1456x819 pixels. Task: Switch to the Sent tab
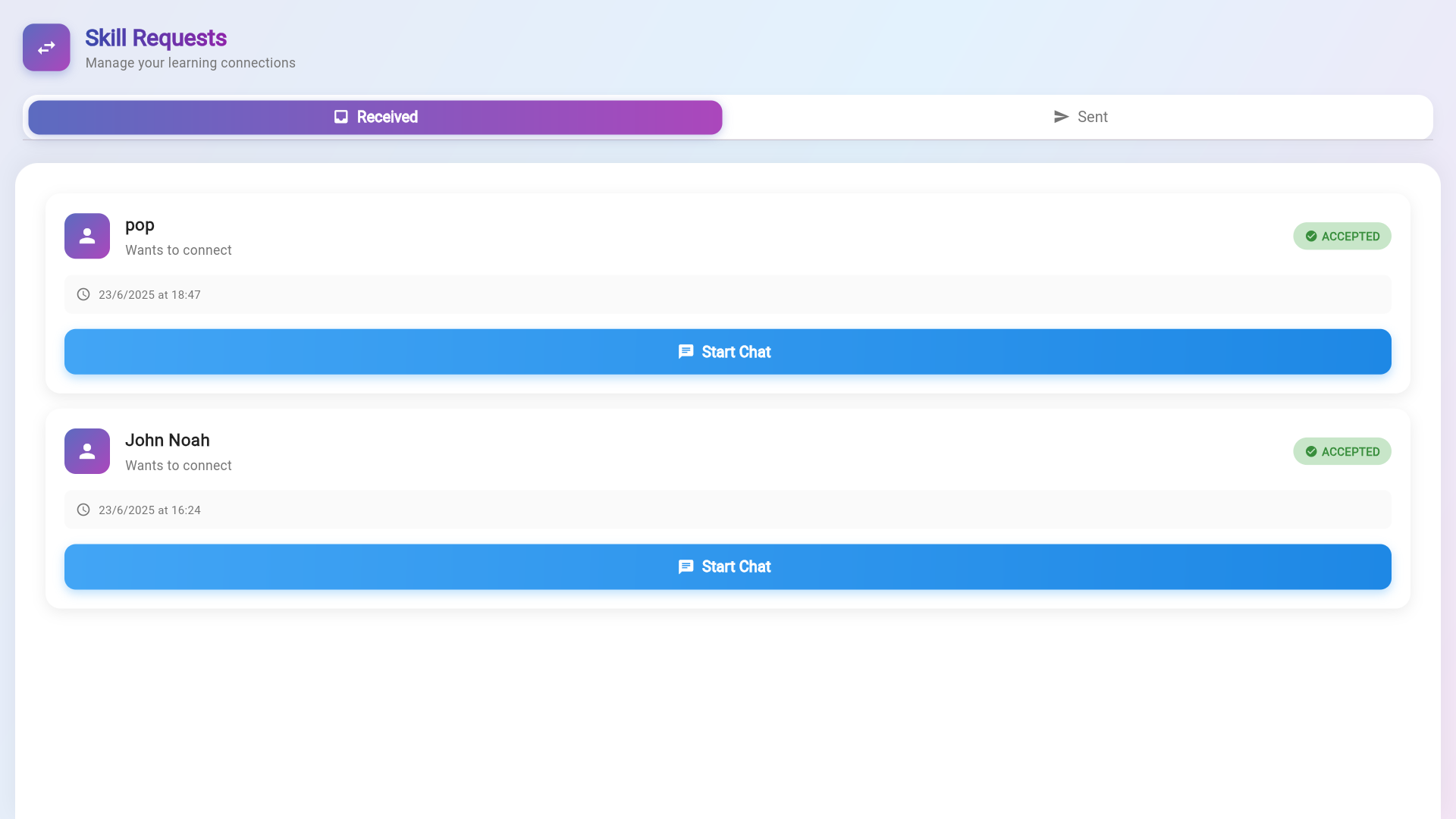pyautogui.click(x=1080, y=117)
